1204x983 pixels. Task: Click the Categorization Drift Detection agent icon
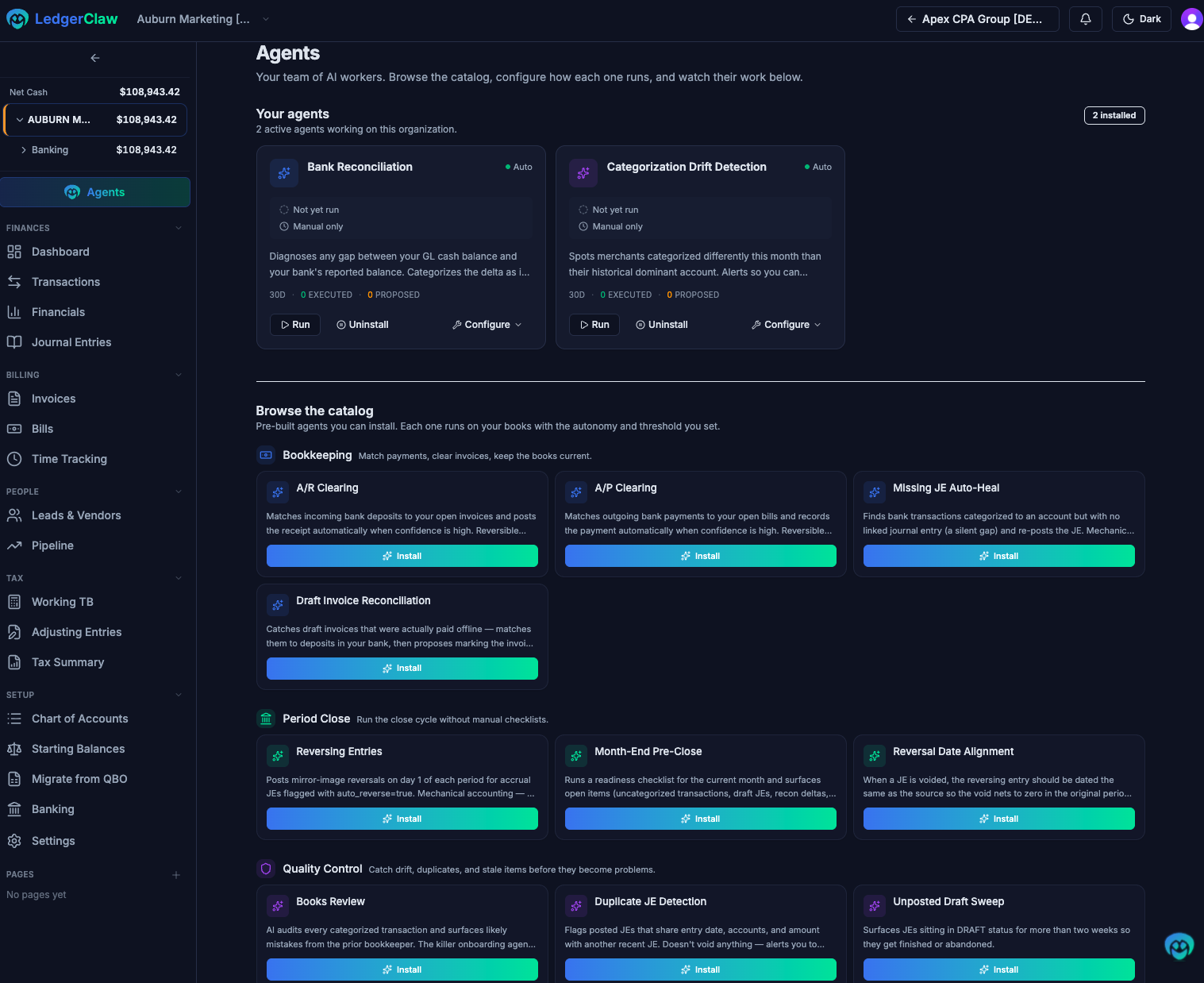[x=583, y=173]
